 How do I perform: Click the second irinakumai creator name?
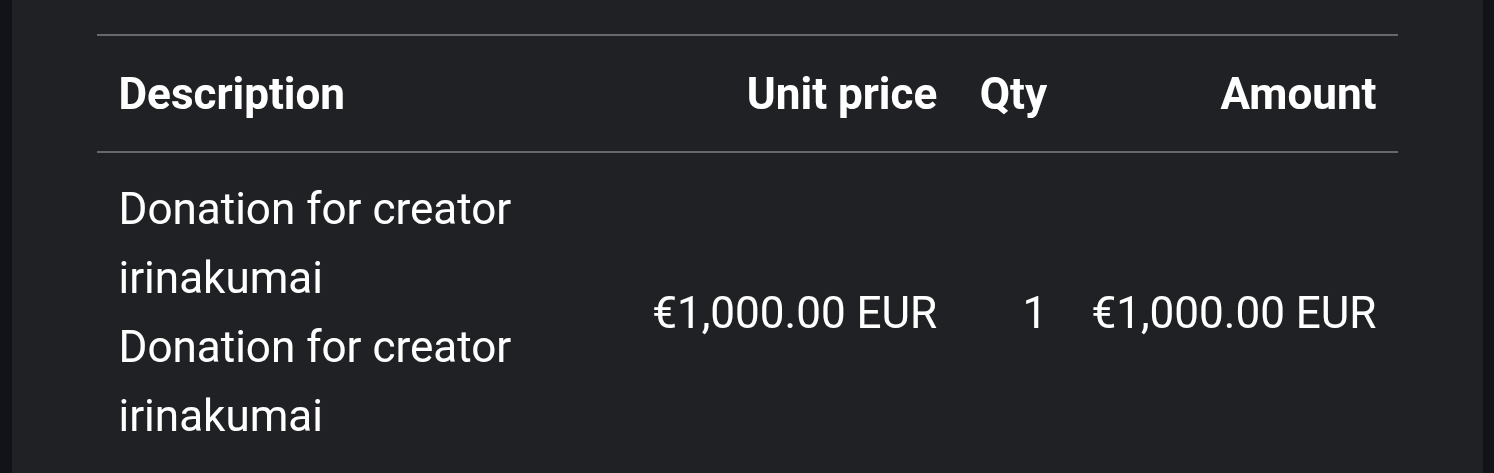click(220, 415)
